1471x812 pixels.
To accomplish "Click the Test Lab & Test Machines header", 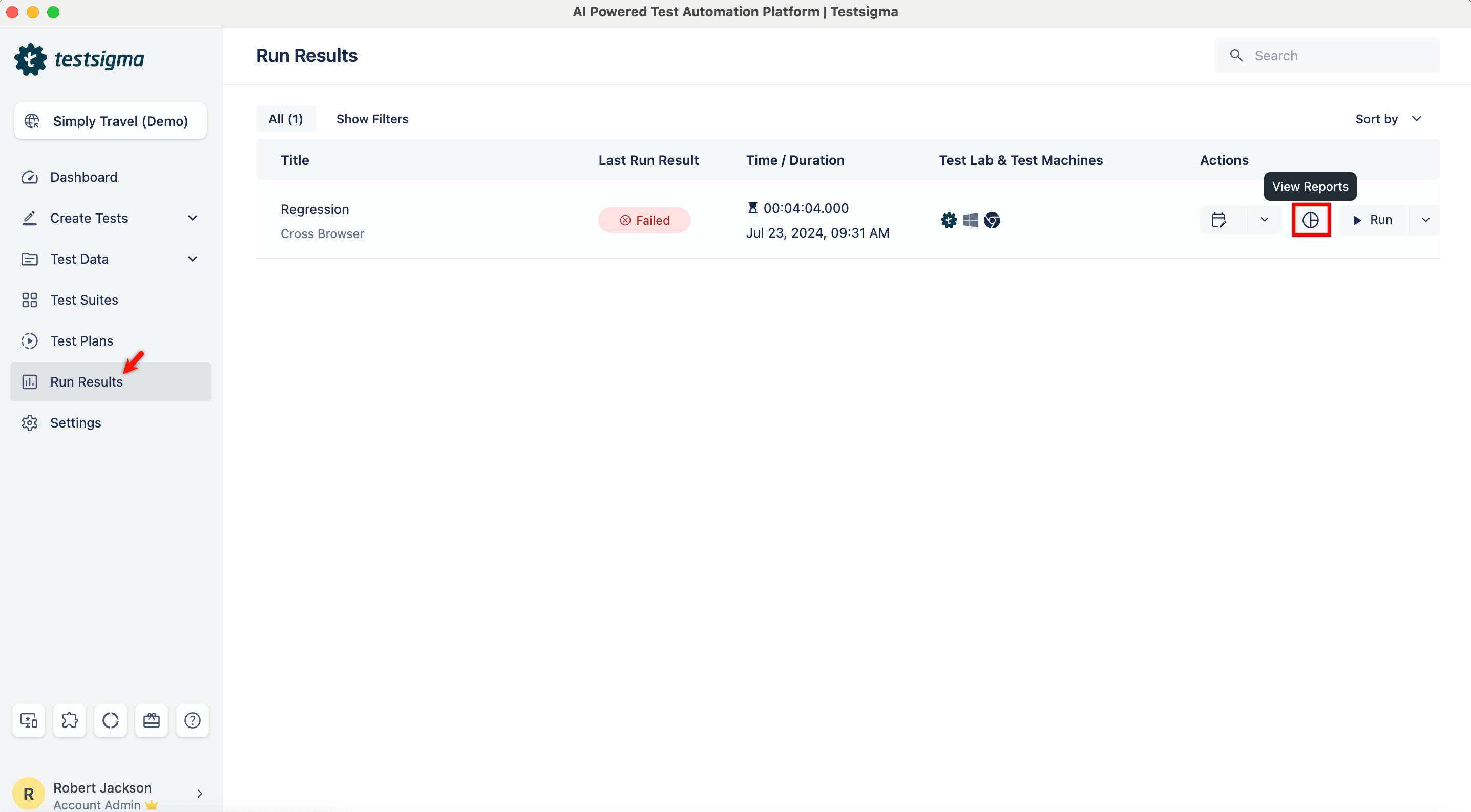I will click(1020, 160).
